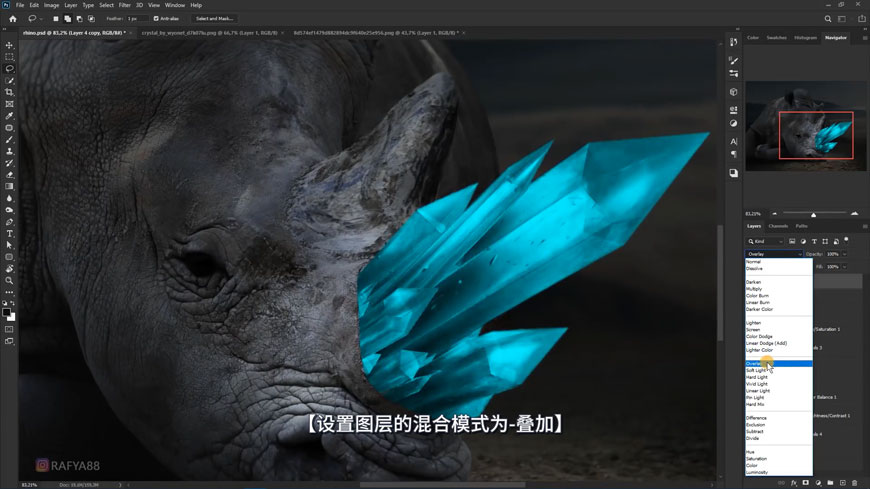Image resolution: width=870 pixels, height=489 pixels.
Task: Choose Add to Selection mode icon
Action: (x=68, y=18)
